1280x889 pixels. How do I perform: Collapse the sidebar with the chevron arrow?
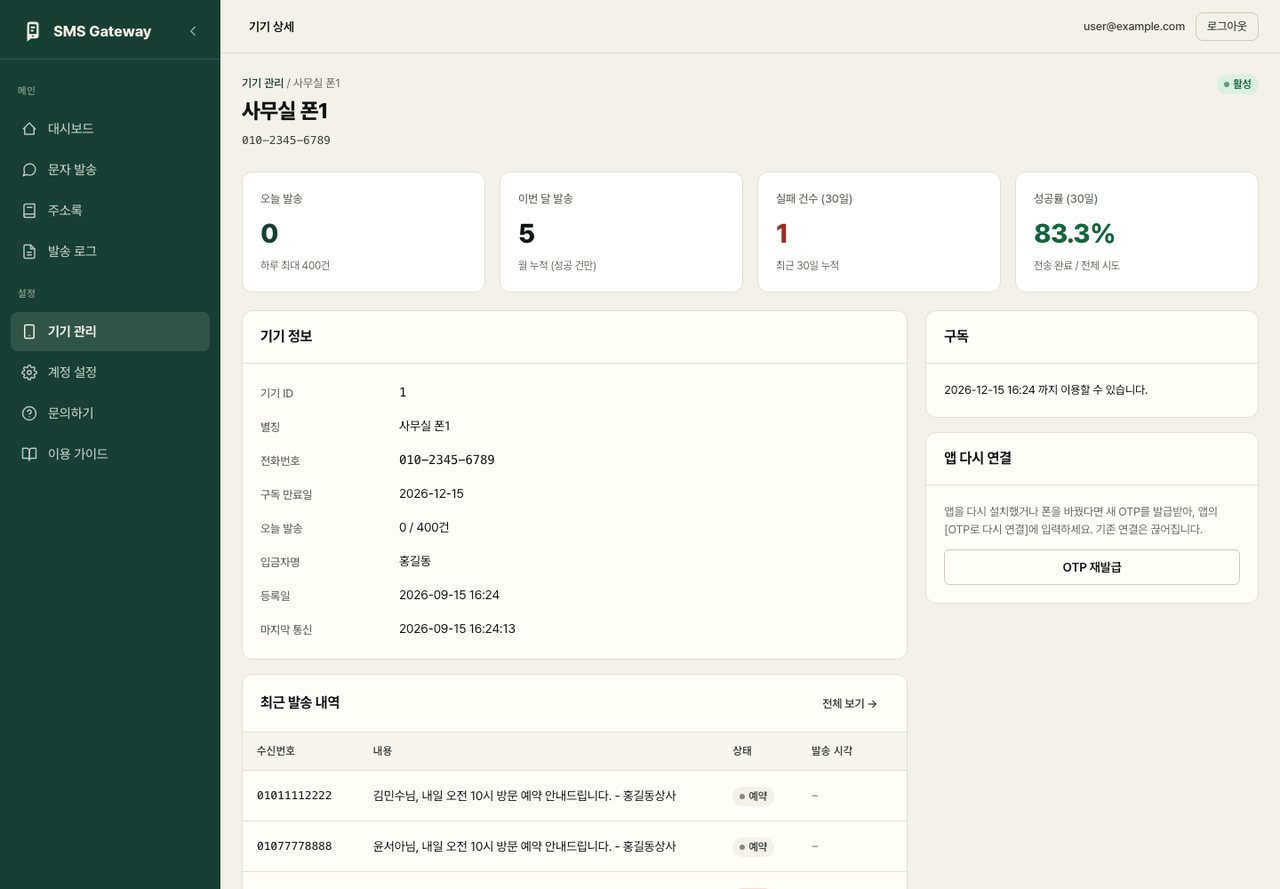193,31
